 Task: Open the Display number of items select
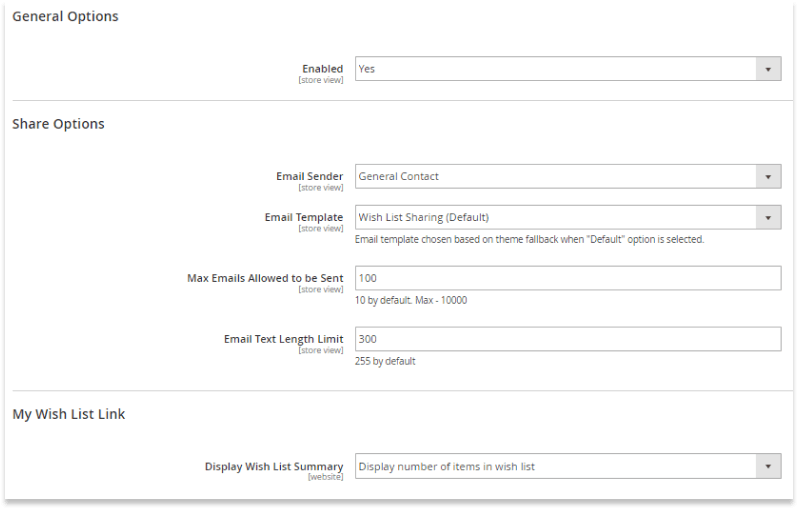568,466
